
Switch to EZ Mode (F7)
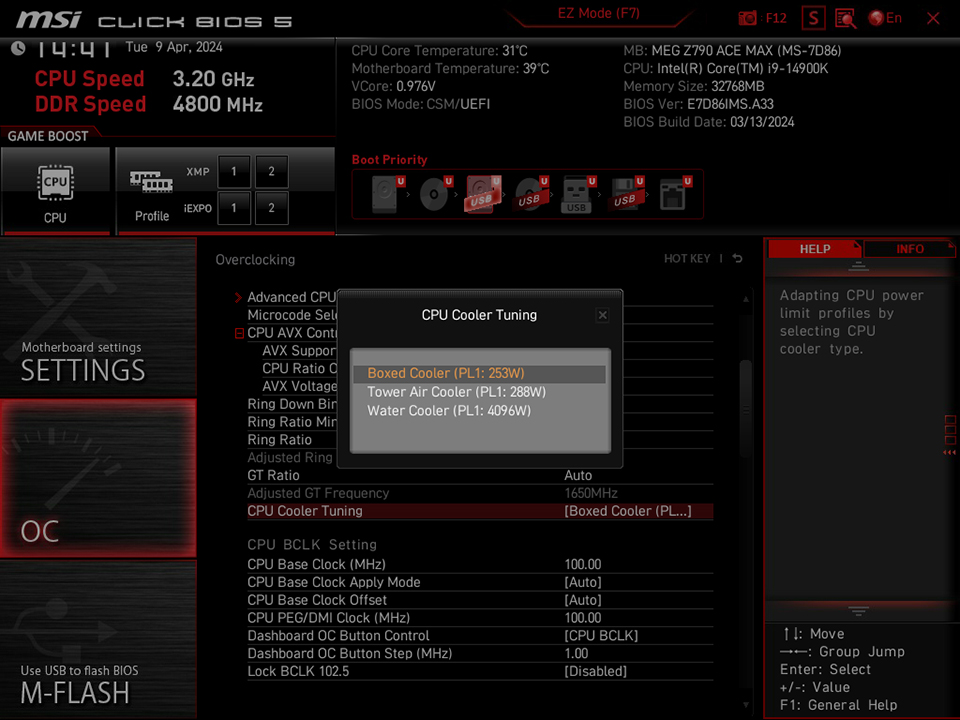pos(598,13)
